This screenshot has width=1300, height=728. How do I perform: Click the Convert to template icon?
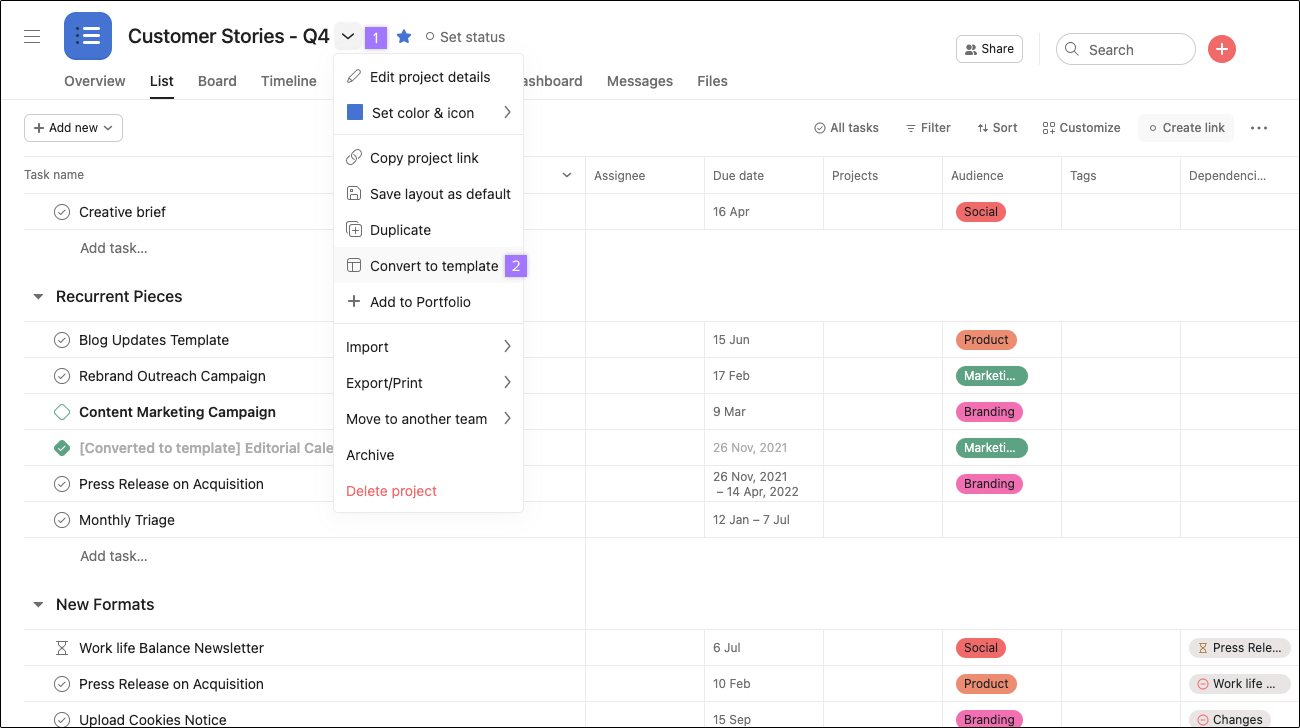tap(353, 266)
